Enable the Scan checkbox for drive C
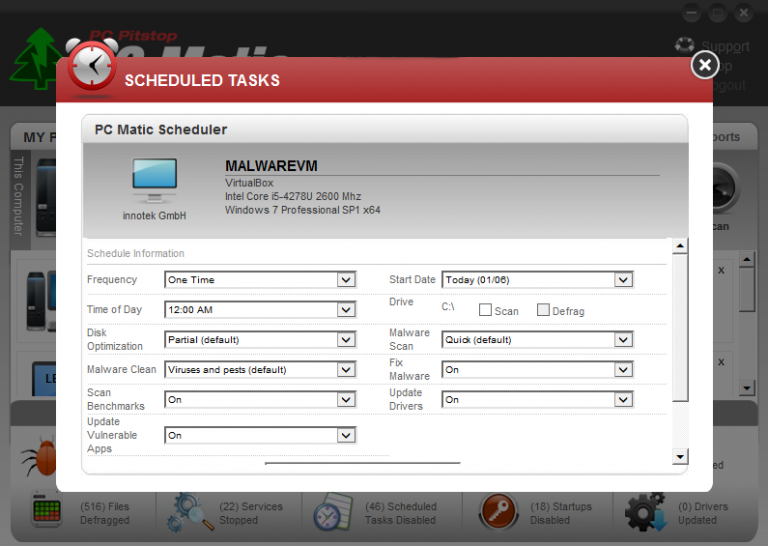 click(485, 310)
